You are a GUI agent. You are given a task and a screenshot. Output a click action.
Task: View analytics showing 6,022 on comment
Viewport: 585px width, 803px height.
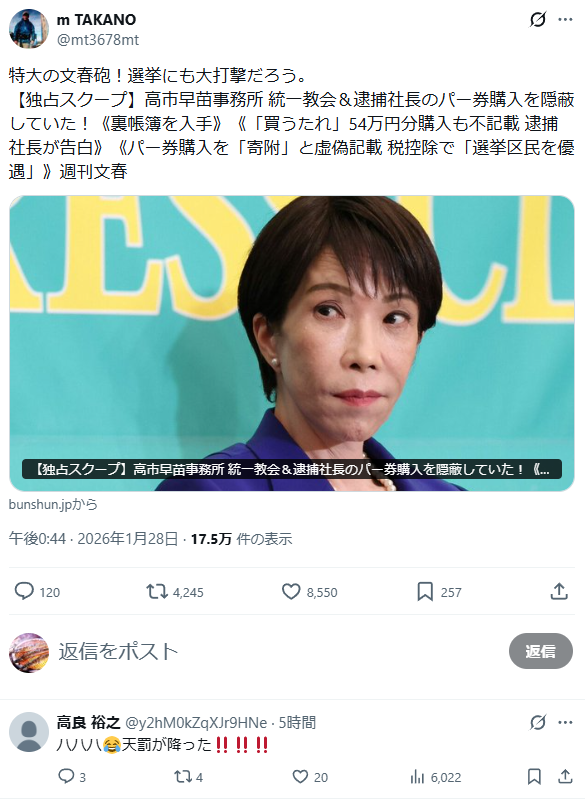(435, 777)
